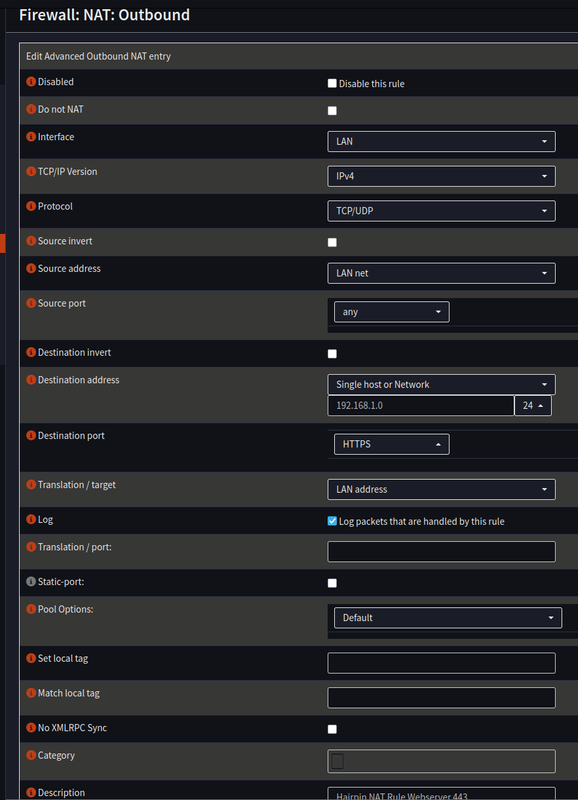Enable the Static-port checkbox
This screenshot has width=578, height=800.
click(x=332, y=583)
